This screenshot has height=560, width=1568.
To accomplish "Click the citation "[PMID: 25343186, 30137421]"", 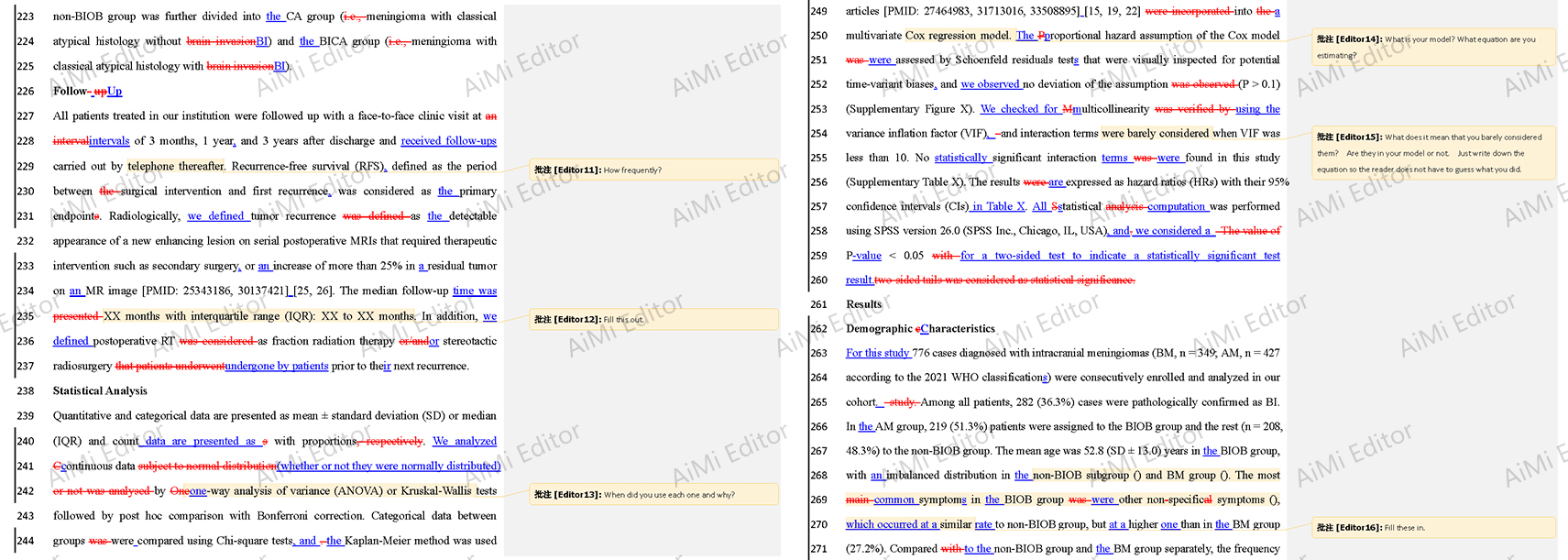I will point(215,291).
